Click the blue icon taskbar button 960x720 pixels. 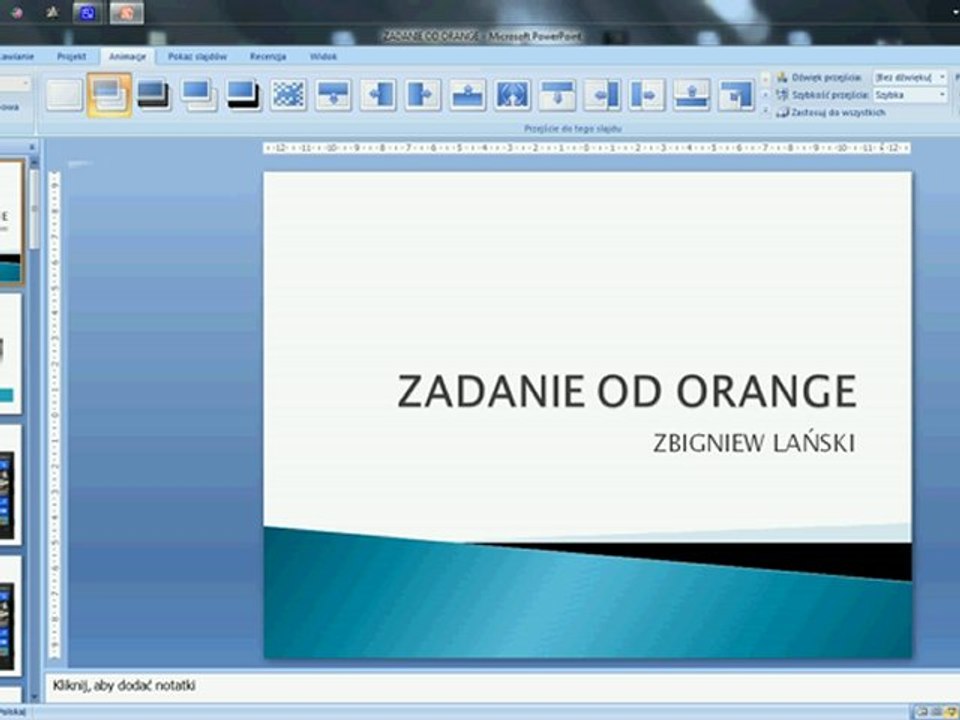pyautogui.click(x=88, y=13)
